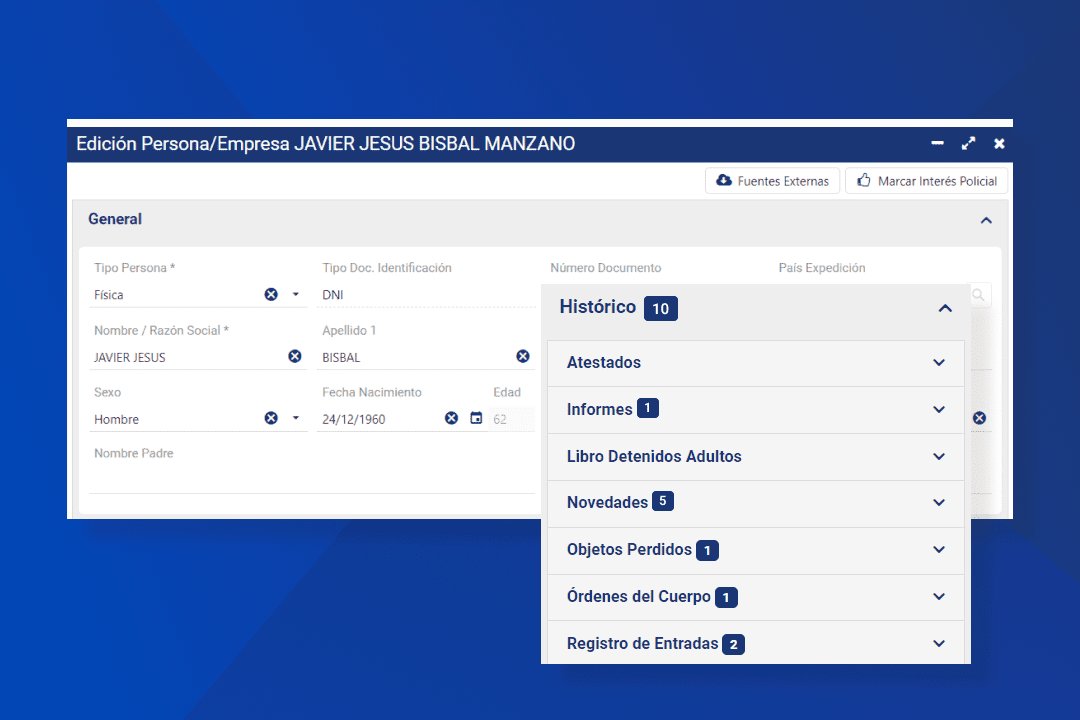Expand Libro Detenidos Adultos section
Viewport: 1080px width, 720px height.
tap(939, 456)
